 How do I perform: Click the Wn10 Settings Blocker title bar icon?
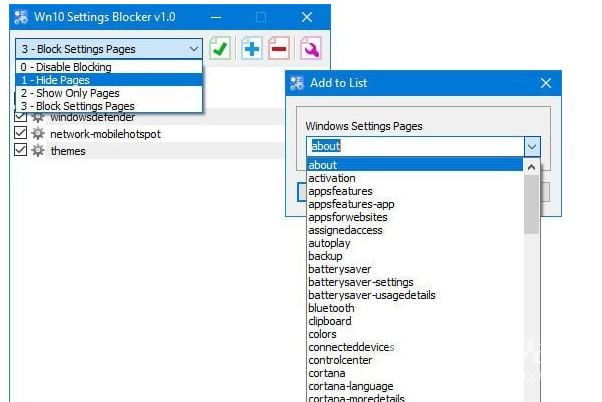tap(21, 17)
